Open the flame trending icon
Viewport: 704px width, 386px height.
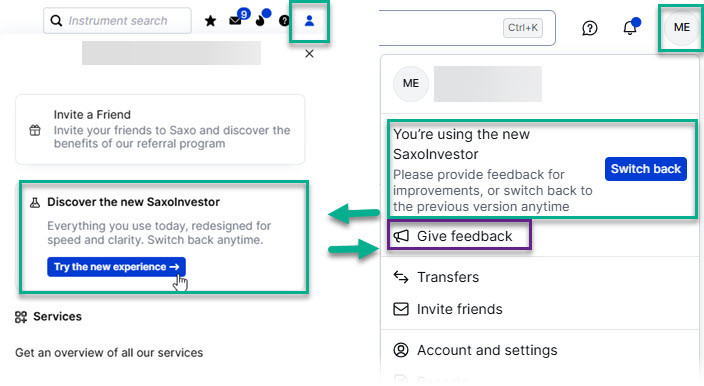point(260,21)
